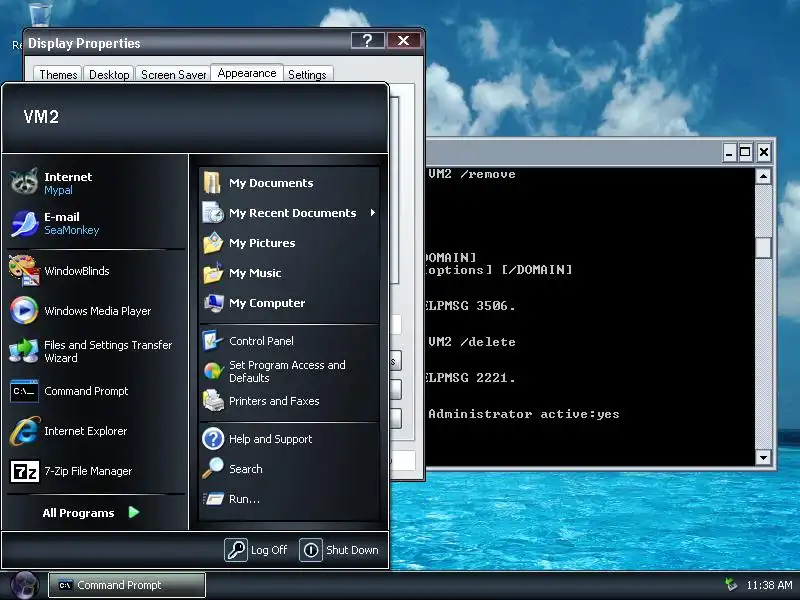The width and height of the screenshot is (800, 600).
Task: Select Command Prompt taskbar button
Action: click(x=127, y=585)
